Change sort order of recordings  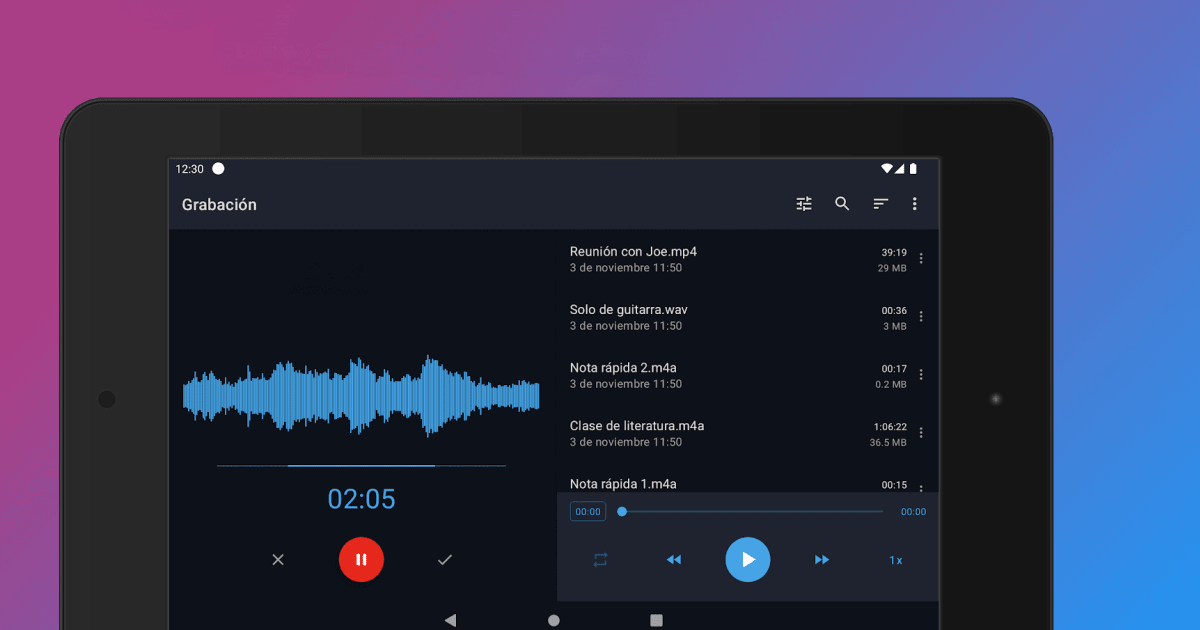coord(880,203)
